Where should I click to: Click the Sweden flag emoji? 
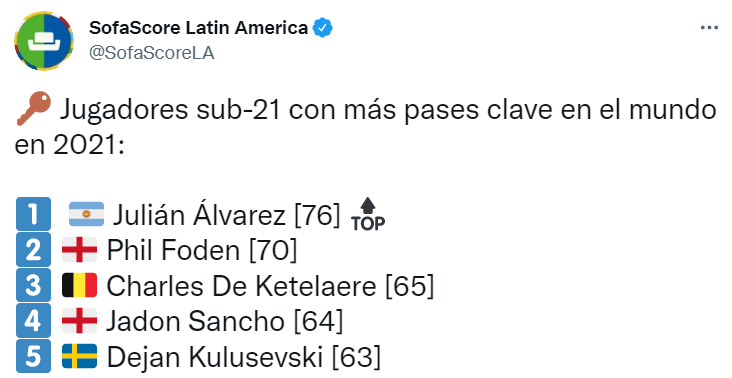pyautogui.click(x=79, y=356)
